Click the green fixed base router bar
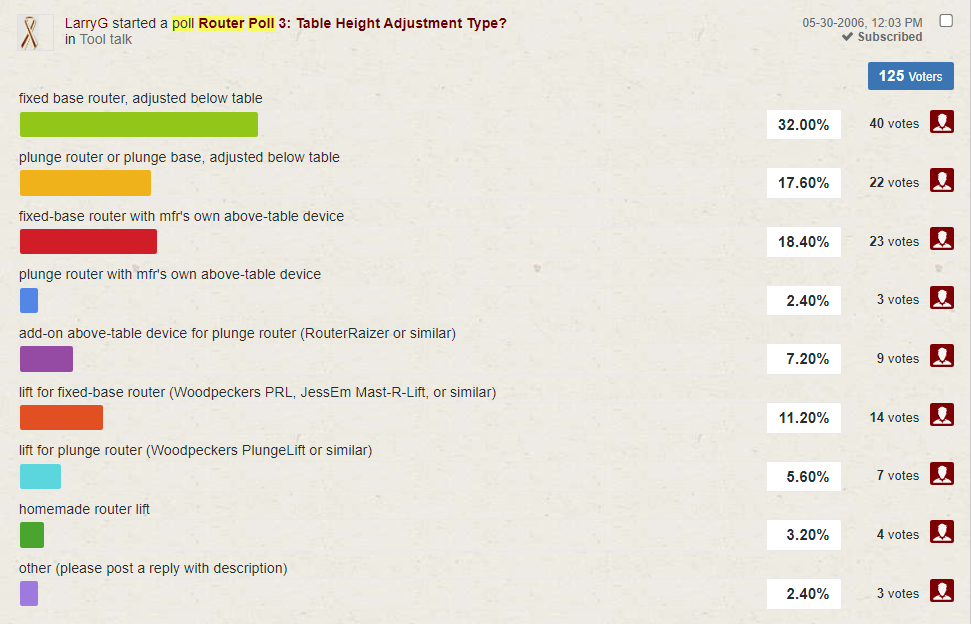971x624 pixels. [139, 124]
